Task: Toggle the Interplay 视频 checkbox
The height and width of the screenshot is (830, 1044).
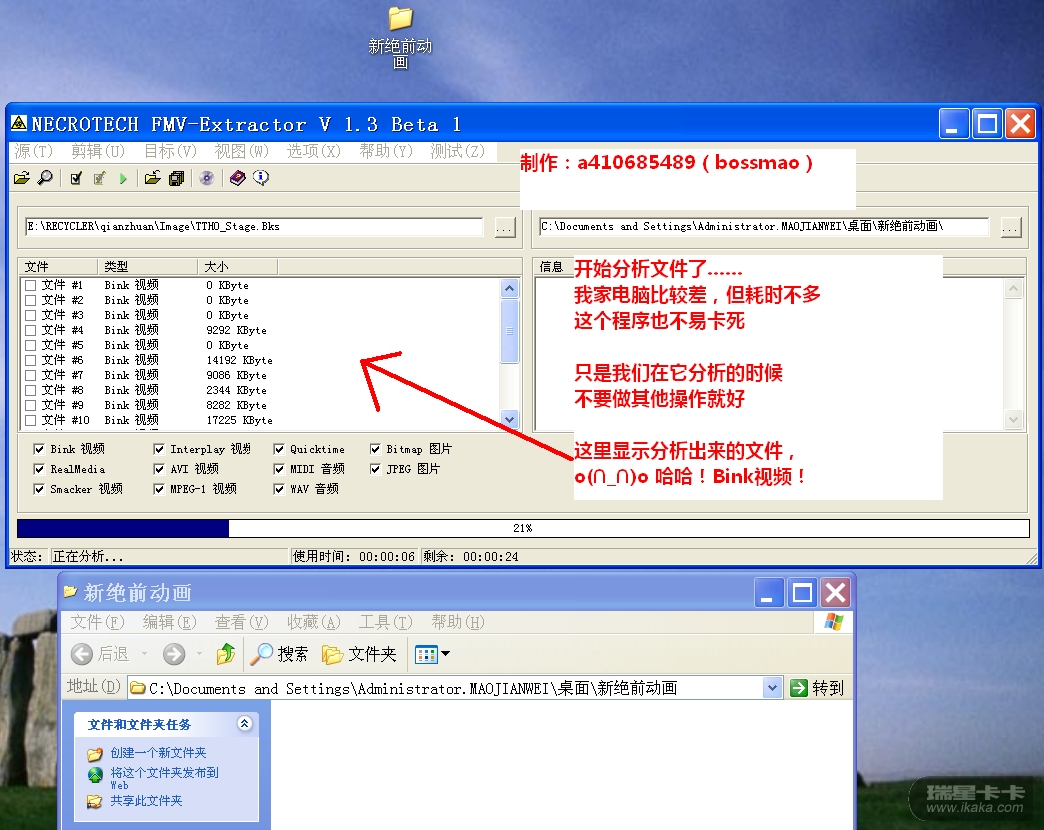Action: pyautogui.click(x=158, y=449)
